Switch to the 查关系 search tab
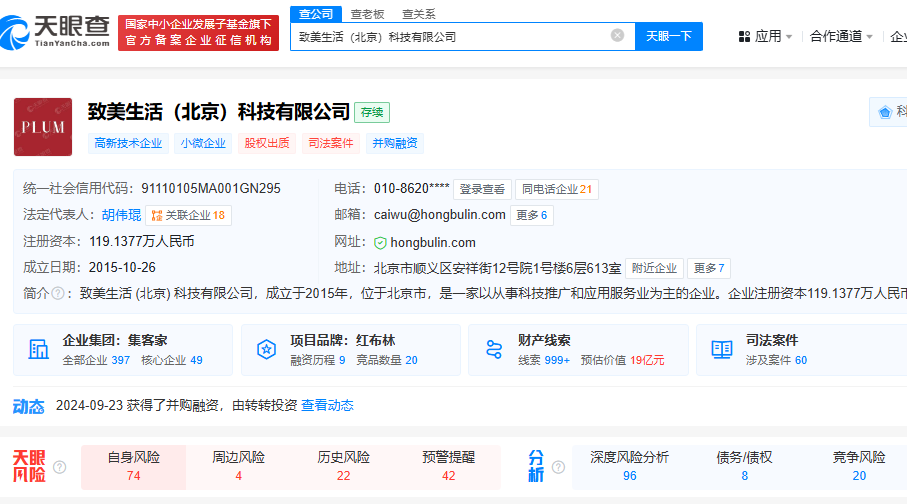Image resolution: width=907 pixels, height=504 pixels. pyautogui.click(x=419, y=14)
